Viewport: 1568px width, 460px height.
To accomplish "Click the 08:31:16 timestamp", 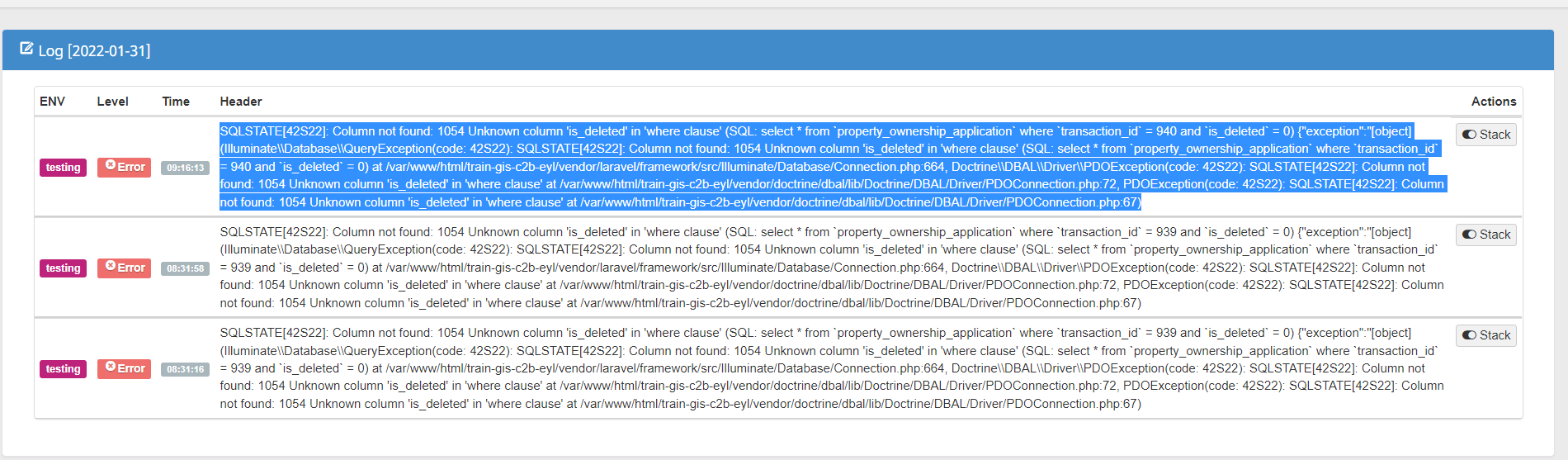I will tap(185, 369).
